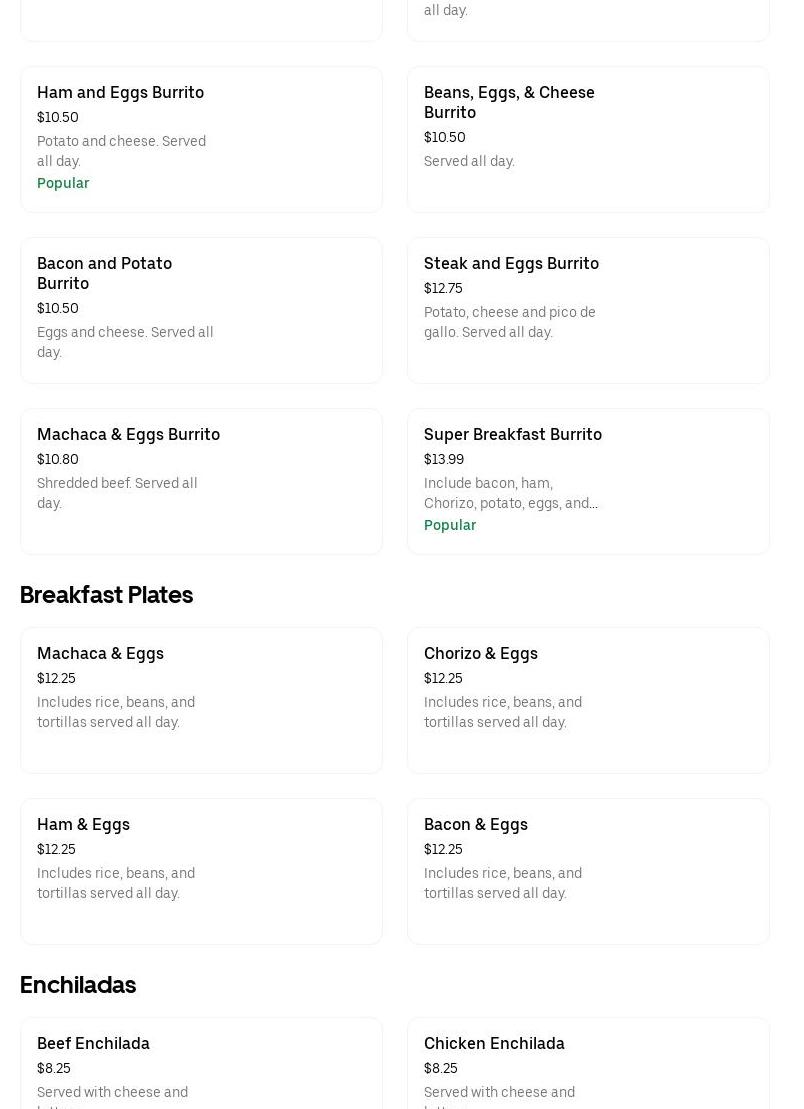Click the $13.99 price of Super Breakfast Burrito

[x=444, y=460]
